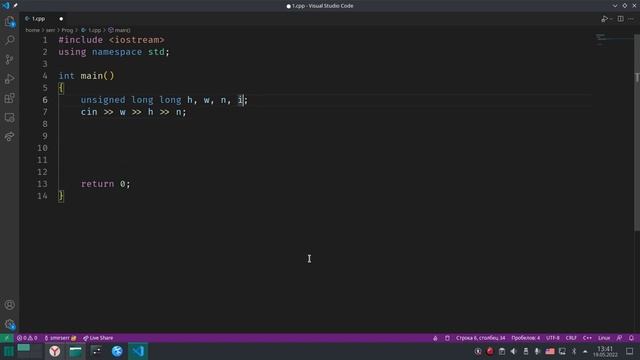Open the clock and calendar showing 13:41
This screenshot has height=360, width=640.
pos(605,351)
